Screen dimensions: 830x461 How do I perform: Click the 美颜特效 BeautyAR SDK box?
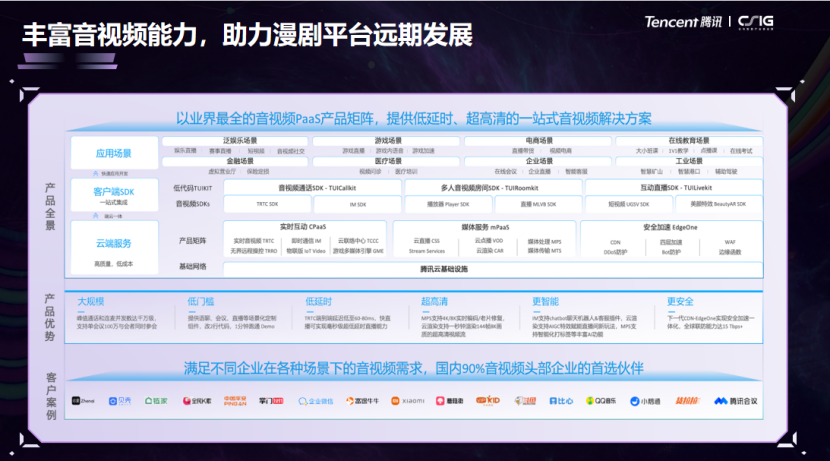coord(719,204)
